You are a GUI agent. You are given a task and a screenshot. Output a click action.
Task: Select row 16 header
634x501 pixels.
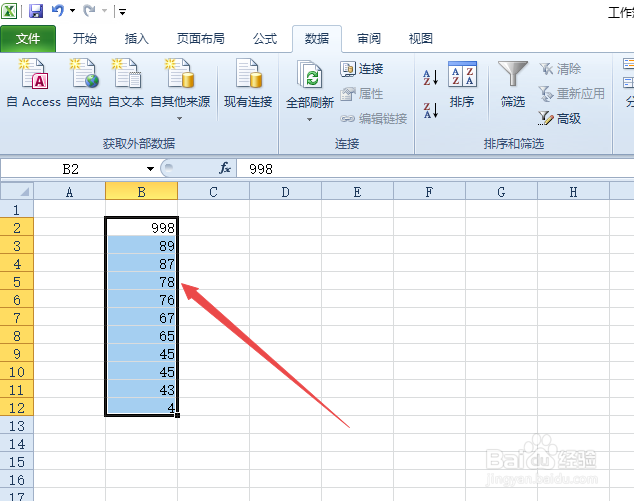tap(17, 480)
